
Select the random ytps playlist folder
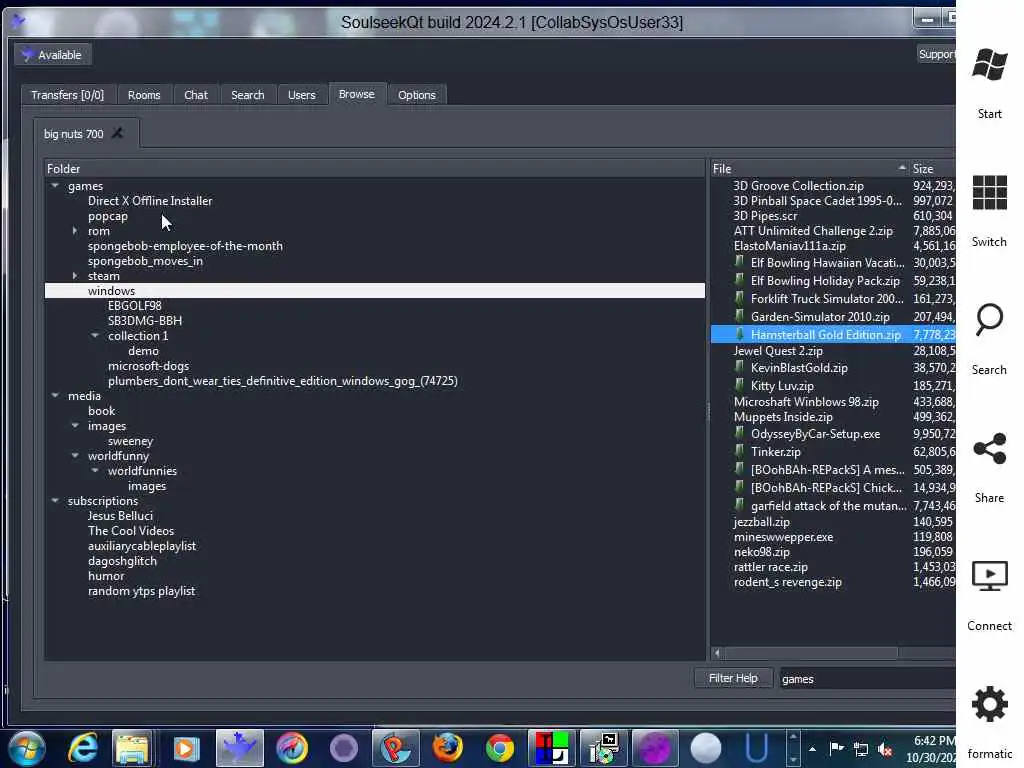point(142,591)
